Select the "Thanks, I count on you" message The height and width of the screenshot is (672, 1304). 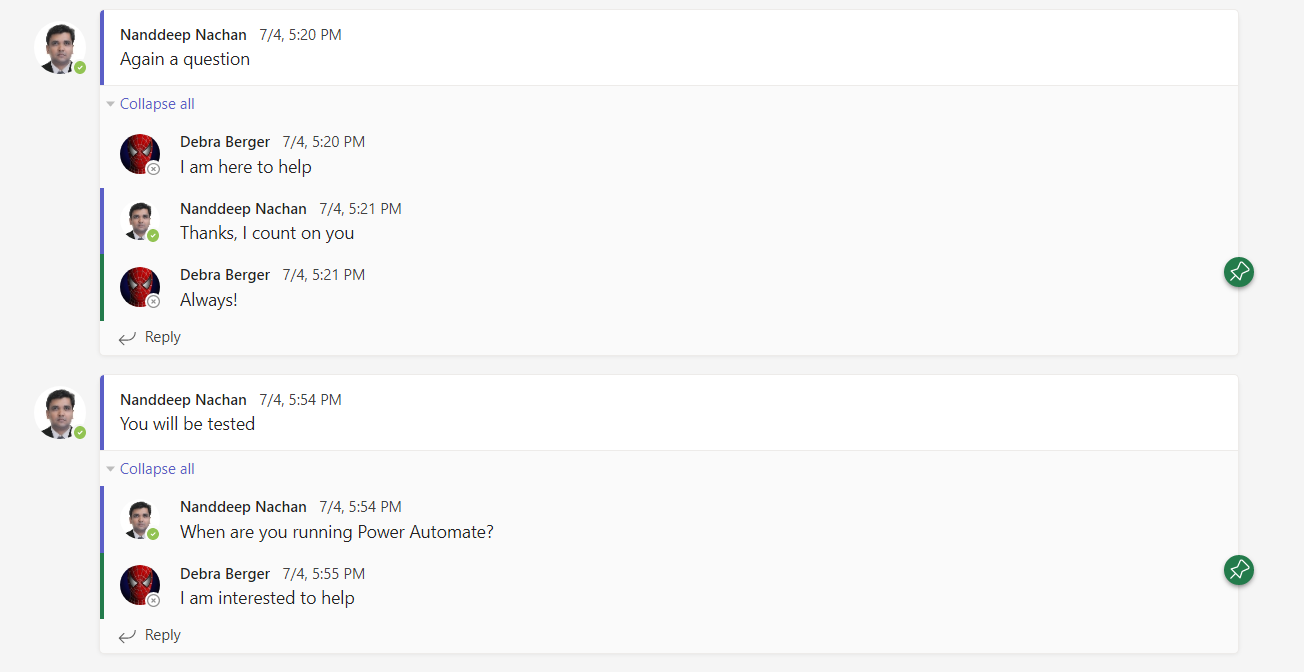point(267,233)
